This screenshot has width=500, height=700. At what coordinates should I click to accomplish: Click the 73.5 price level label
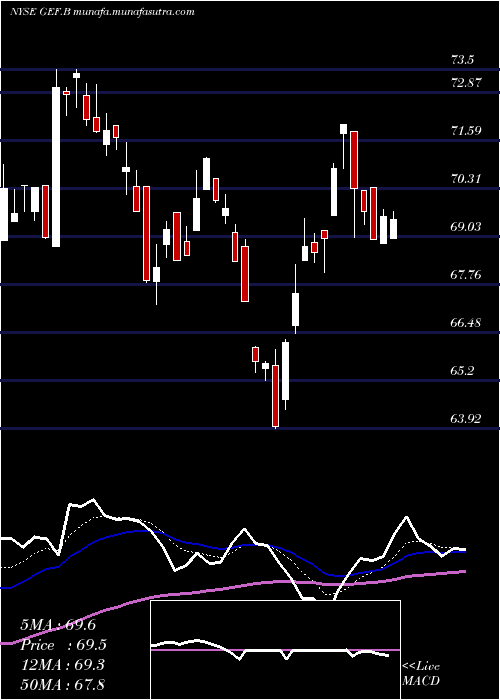[x=463, y=60]
